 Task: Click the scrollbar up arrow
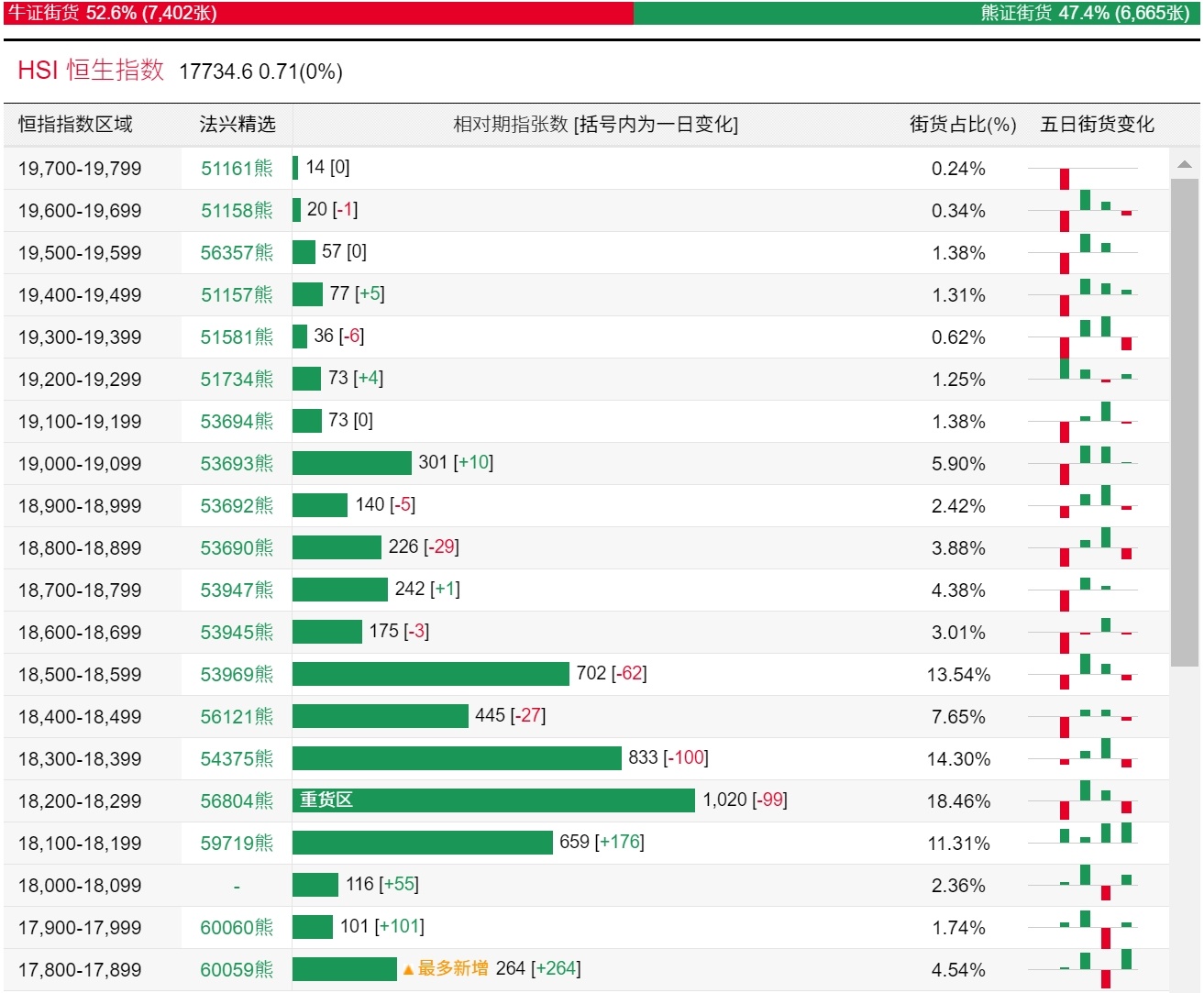coord(1184,165)
